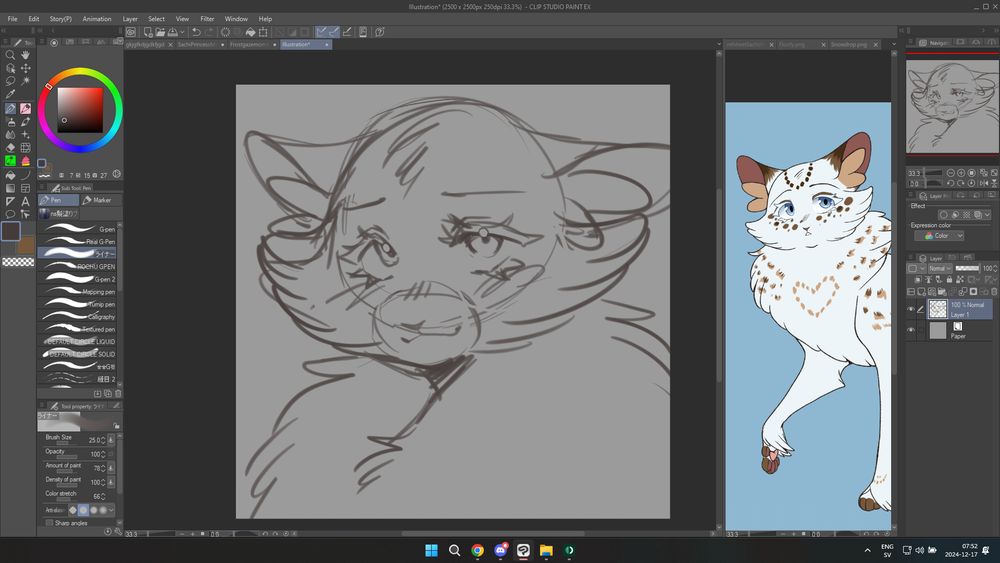Choose the Calligraphy brush preset
The height and width of the screenshot is (563, 1000).
pyautogui.click(x=78, y=317)
